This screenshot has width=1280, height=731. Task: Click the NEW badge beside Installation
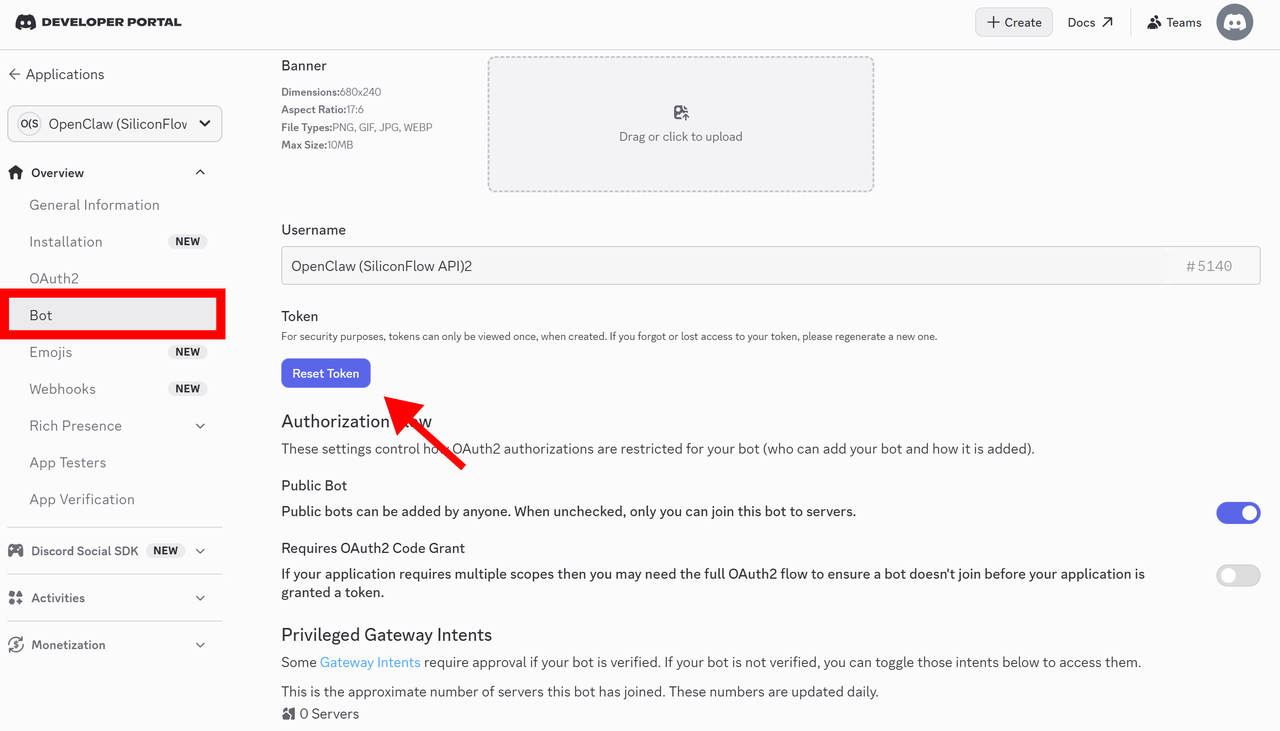[188, 242]
